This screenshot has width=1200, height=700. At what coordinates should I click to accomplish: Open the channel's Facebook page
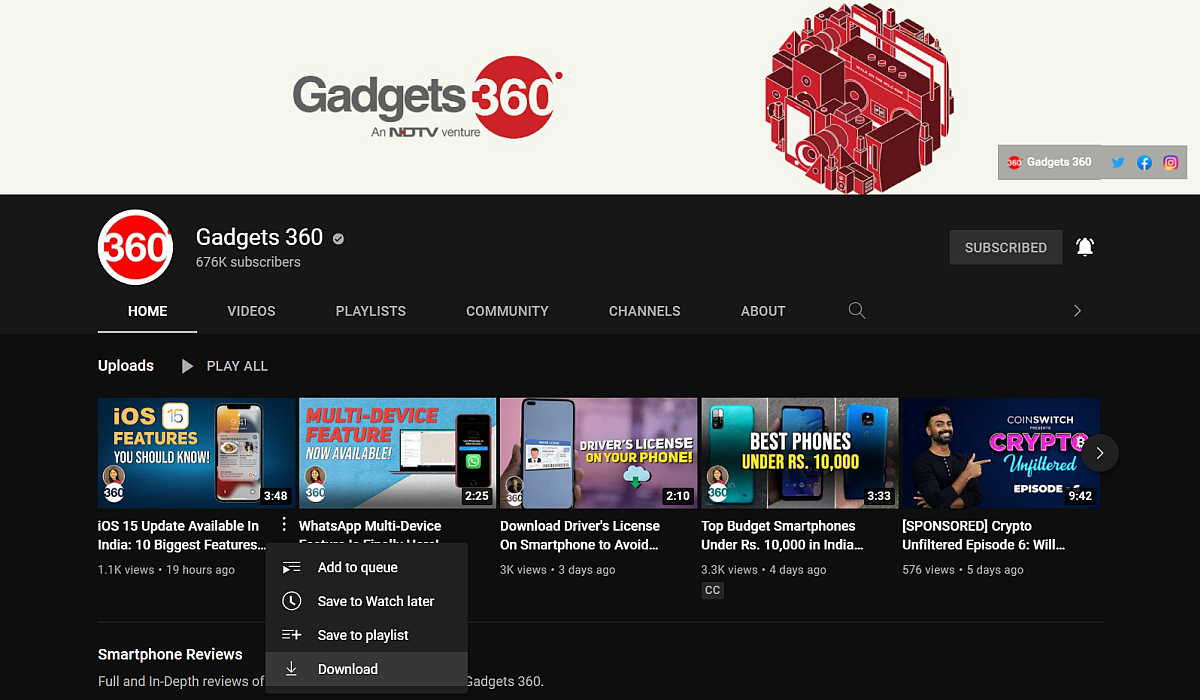(1144, 161)
